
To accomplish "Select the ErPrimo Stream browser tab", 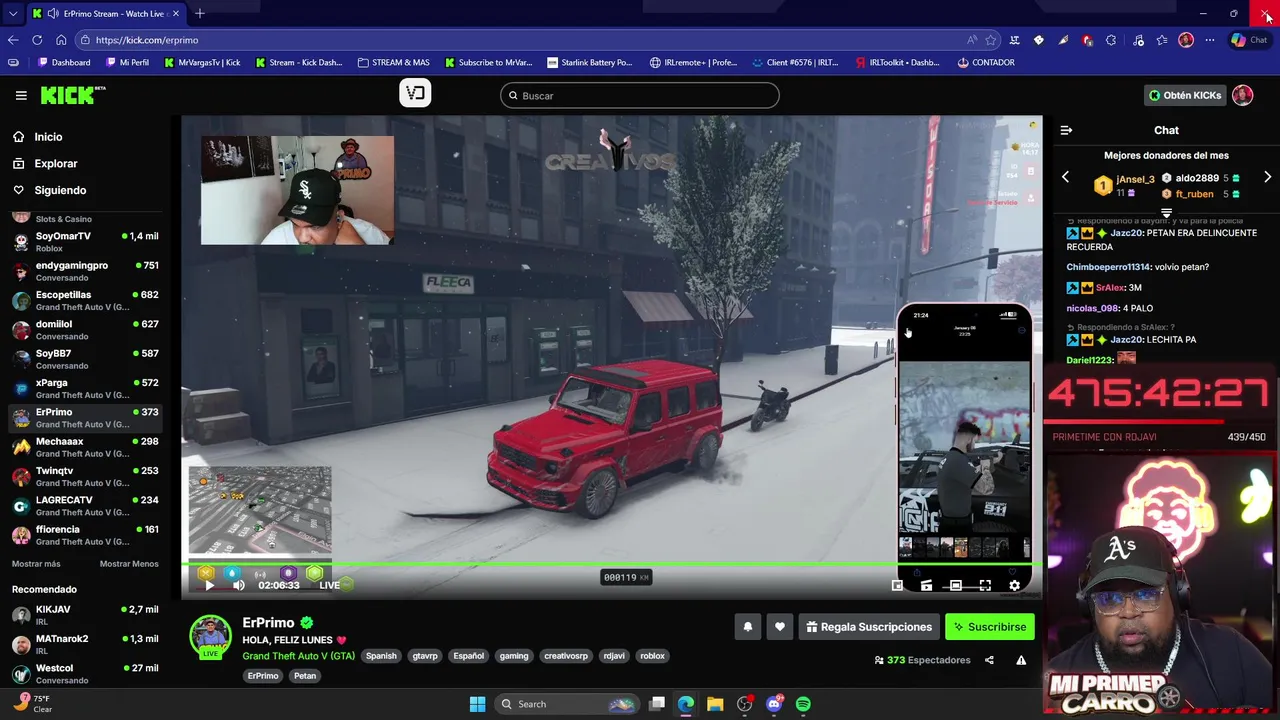I will (105, 14).
